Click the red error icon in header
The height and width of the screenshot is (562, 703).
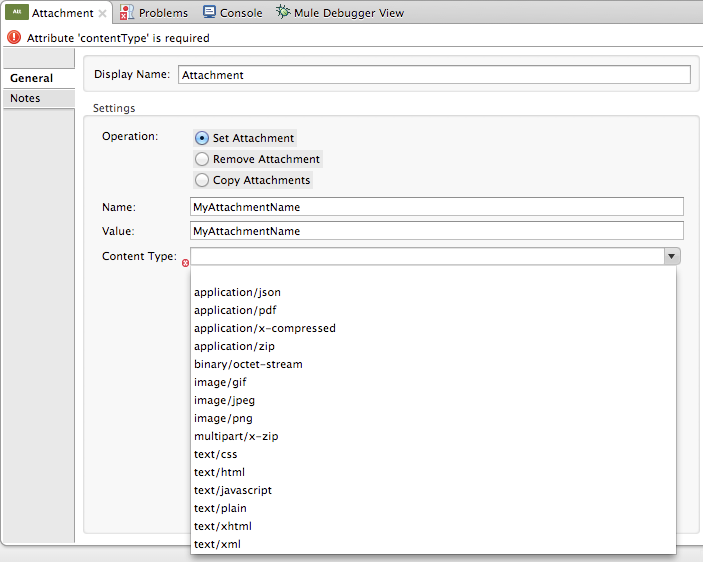point(13,38)
